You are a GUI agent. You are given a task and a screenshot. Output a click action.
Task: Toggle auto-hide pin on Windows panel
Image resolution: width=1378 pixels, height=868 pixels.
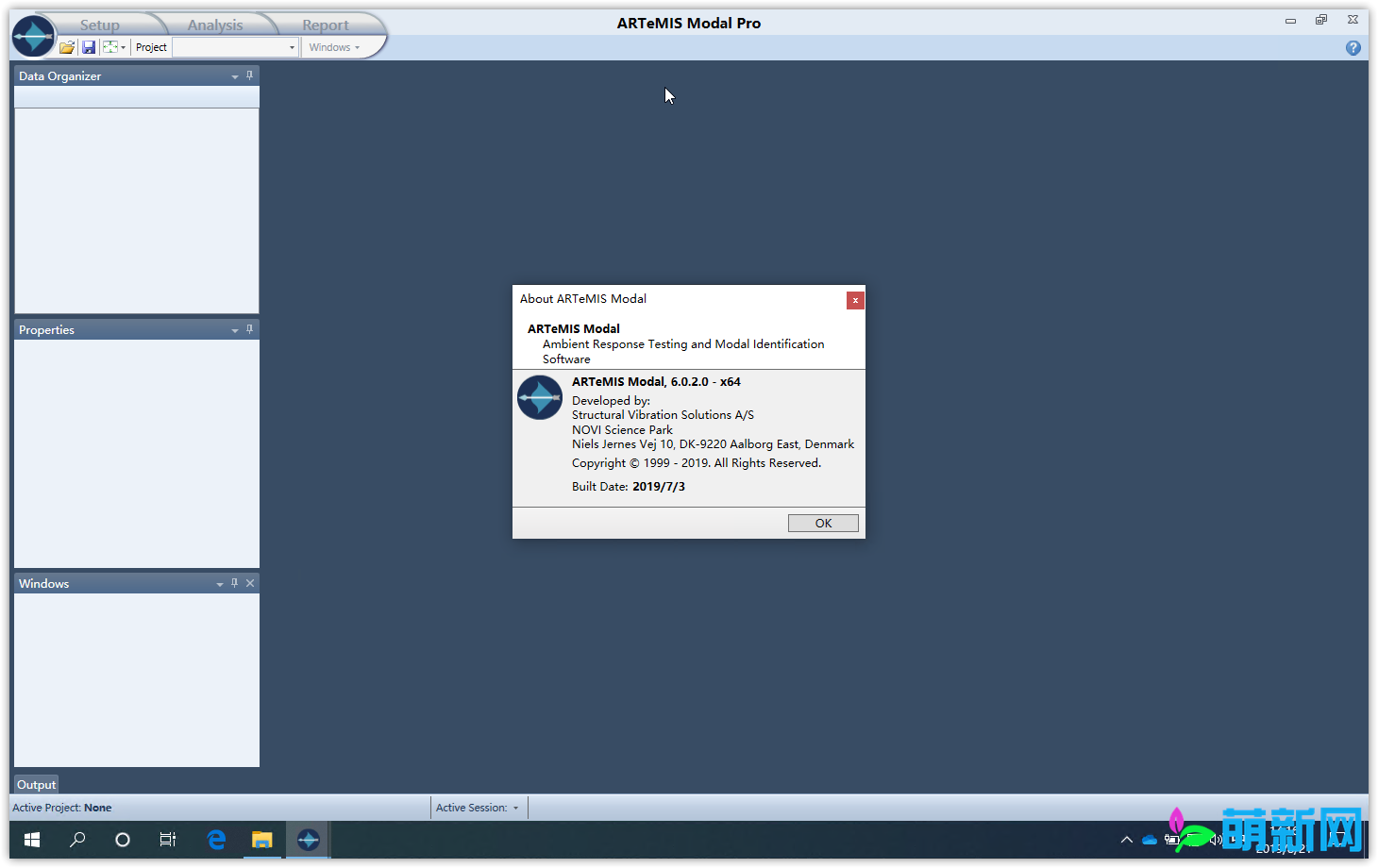point(235,583)
